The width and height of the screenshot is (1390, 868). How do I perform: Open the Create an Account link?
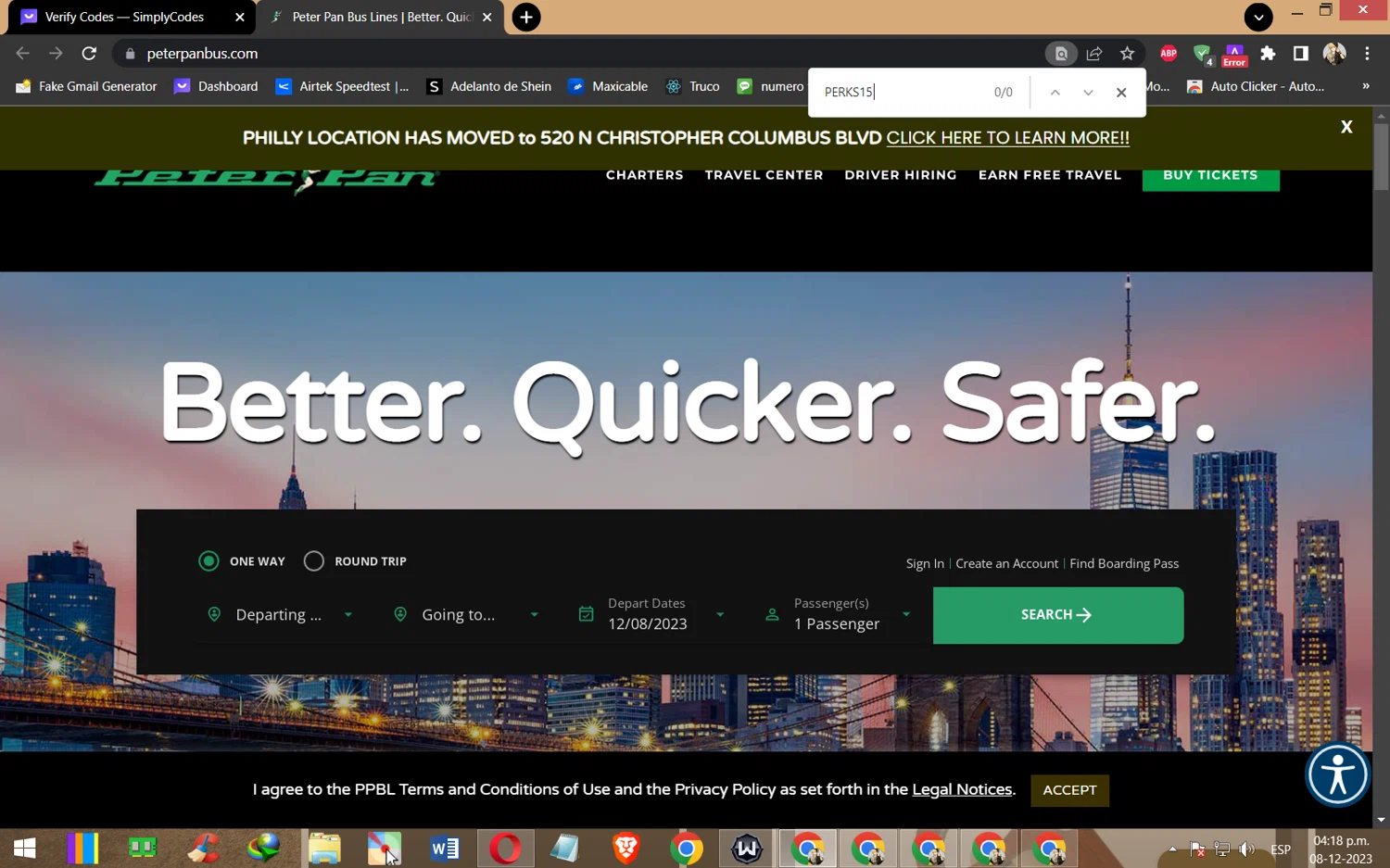click(x=1007, y=563)
